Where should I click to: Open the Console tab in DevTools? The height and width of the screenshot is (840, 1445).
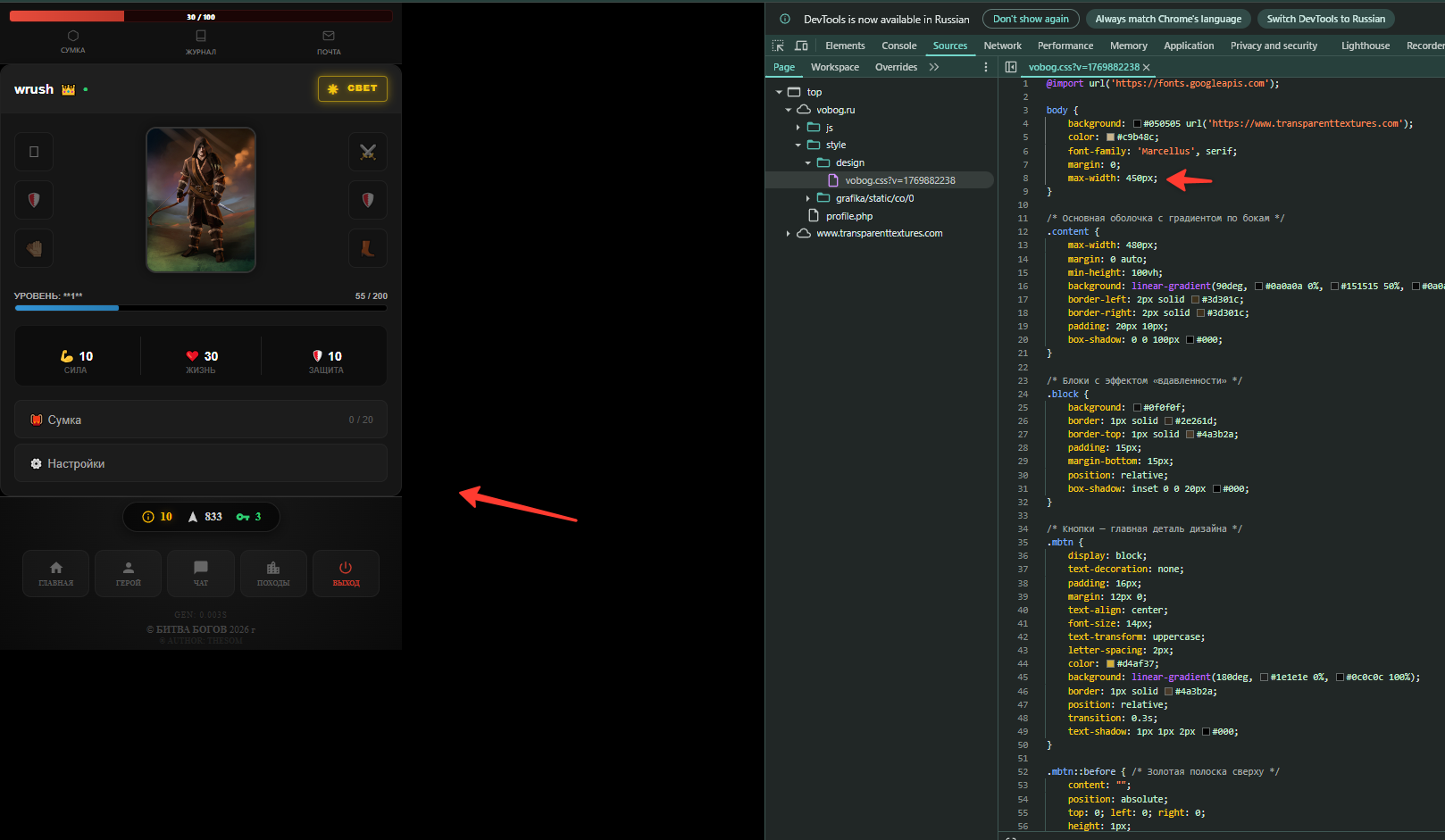[898, 46]
